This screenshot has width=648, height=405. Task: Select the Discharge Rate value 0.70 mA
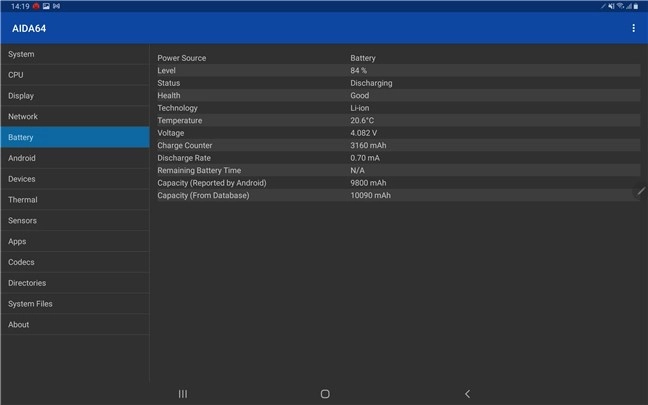tap(364, 158)
